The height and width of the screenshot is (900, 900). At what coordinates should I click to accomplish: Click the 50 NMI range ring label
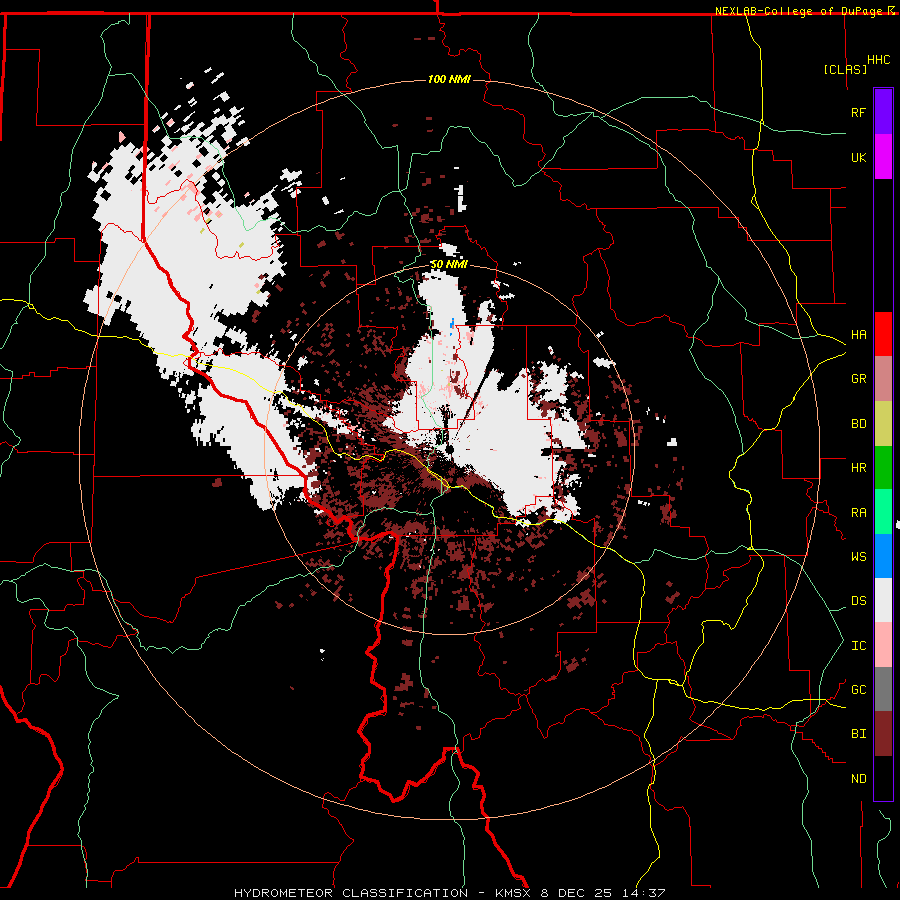click(449, 265)
